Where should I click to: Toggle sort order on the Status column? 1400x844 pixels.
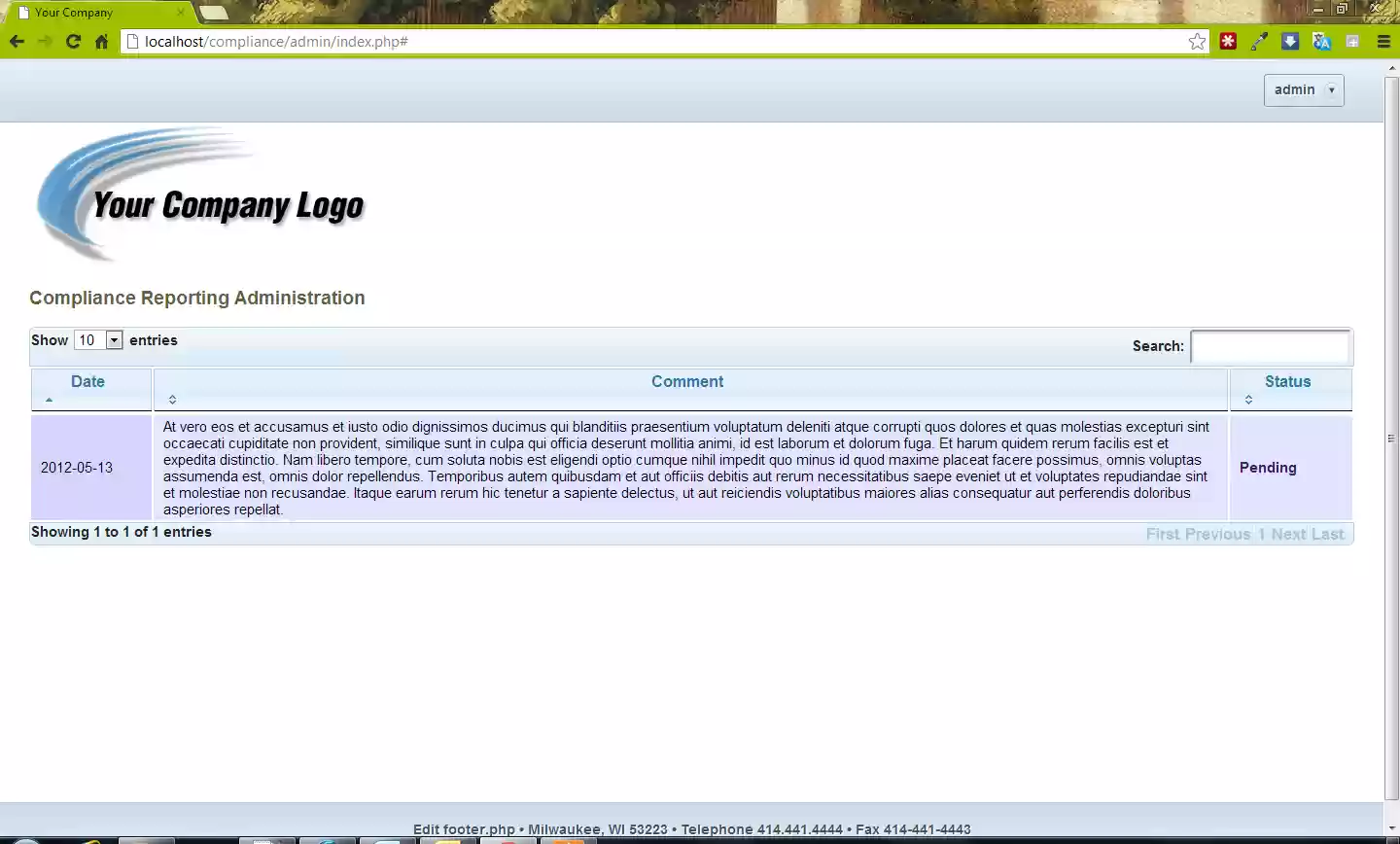tap(1288, 389)
